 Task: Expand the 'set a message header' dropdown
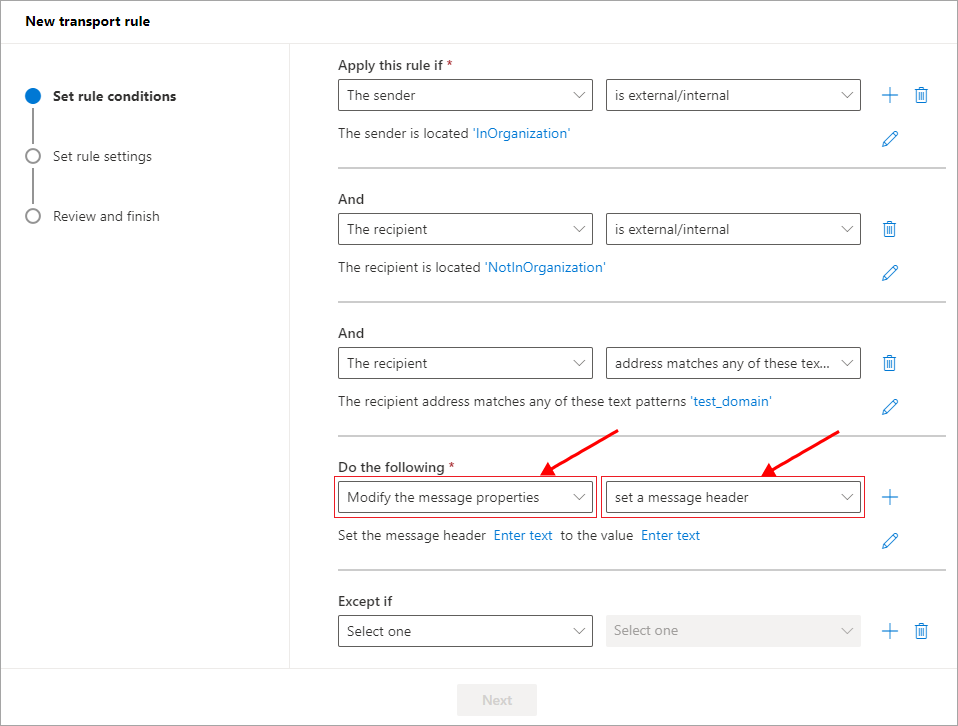point(733,497)
